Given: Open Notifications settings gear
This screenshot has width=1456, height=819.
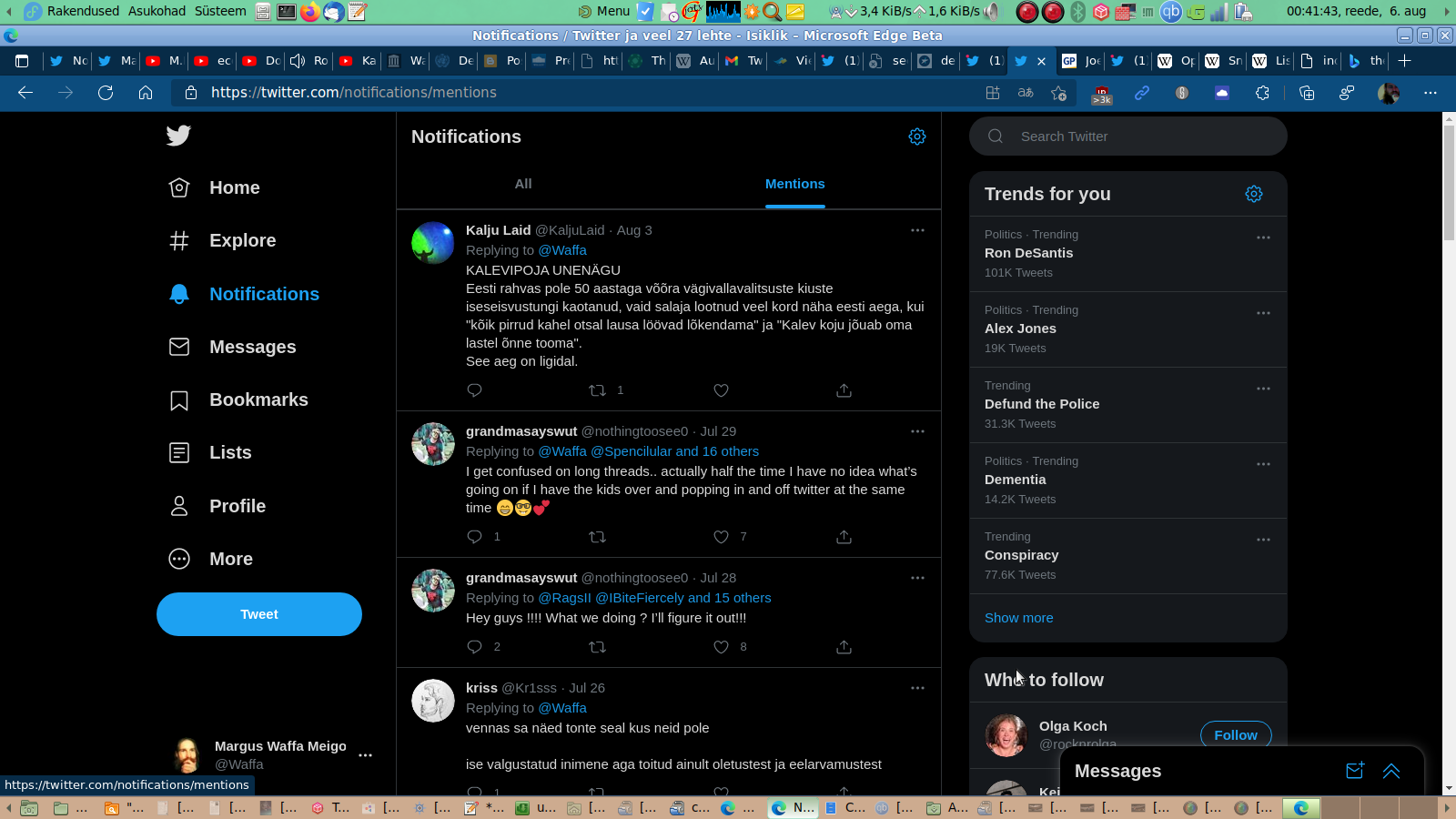Looking at the screenshot, I should tap(917, 136).
